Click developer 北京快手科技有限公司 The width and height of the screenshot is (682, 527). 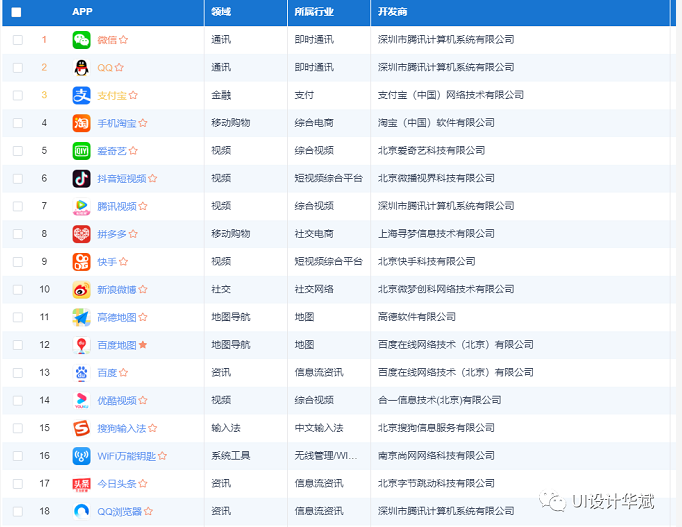(426, 262)
